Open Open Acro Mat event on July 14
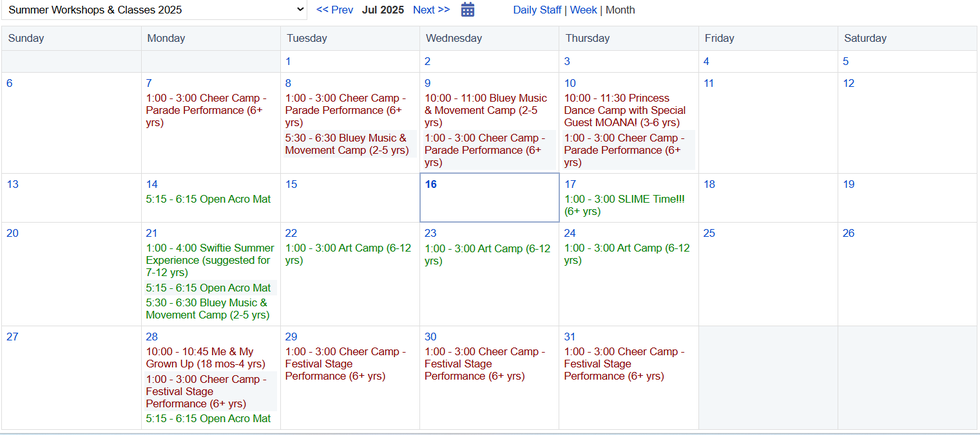Image resolution: width=980 pixels, height=435 pixels. (208, 199)
